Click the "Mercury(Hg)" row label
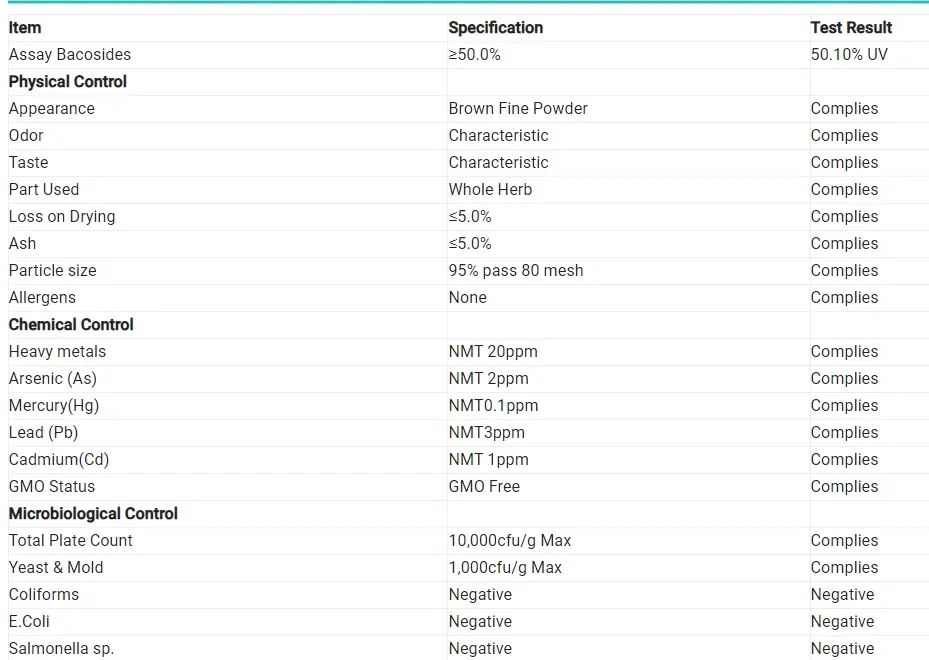Image resolution: width=929 pixels, height=660 pixels. pyautogui.click(x=54, y=406)
